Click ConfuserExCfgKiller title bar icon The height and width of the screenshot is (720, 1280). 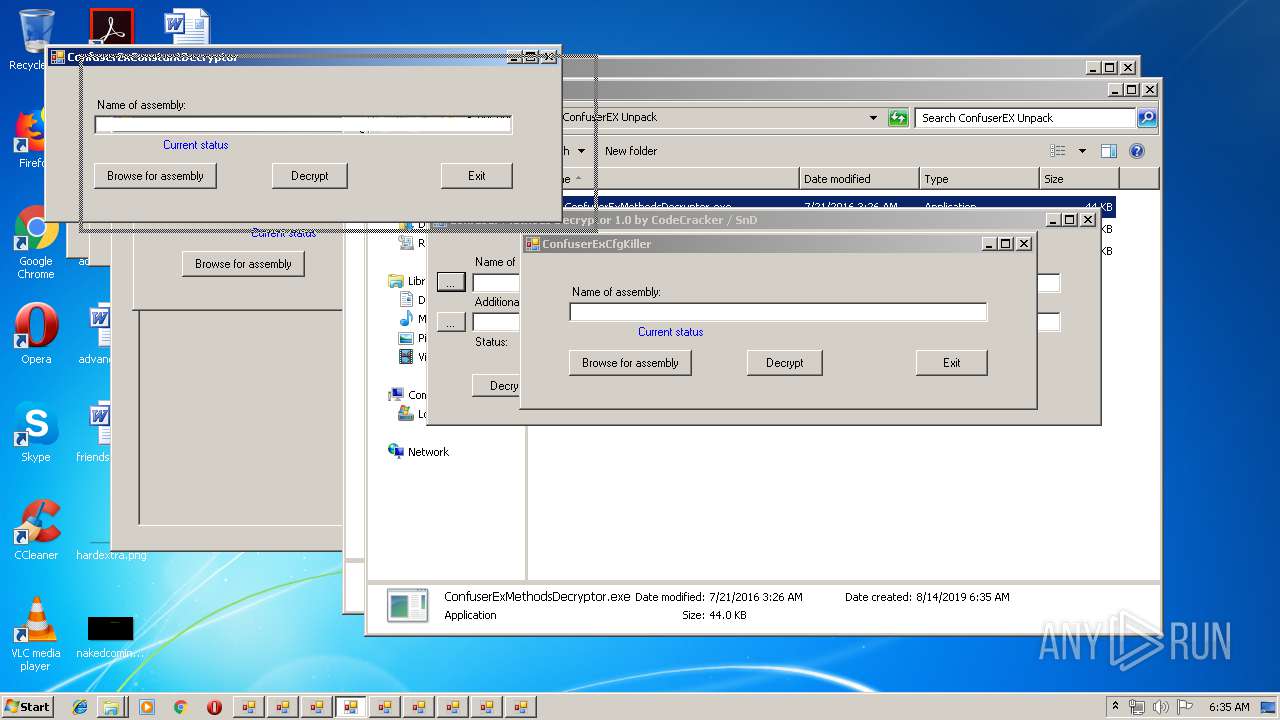click(533, 244)
